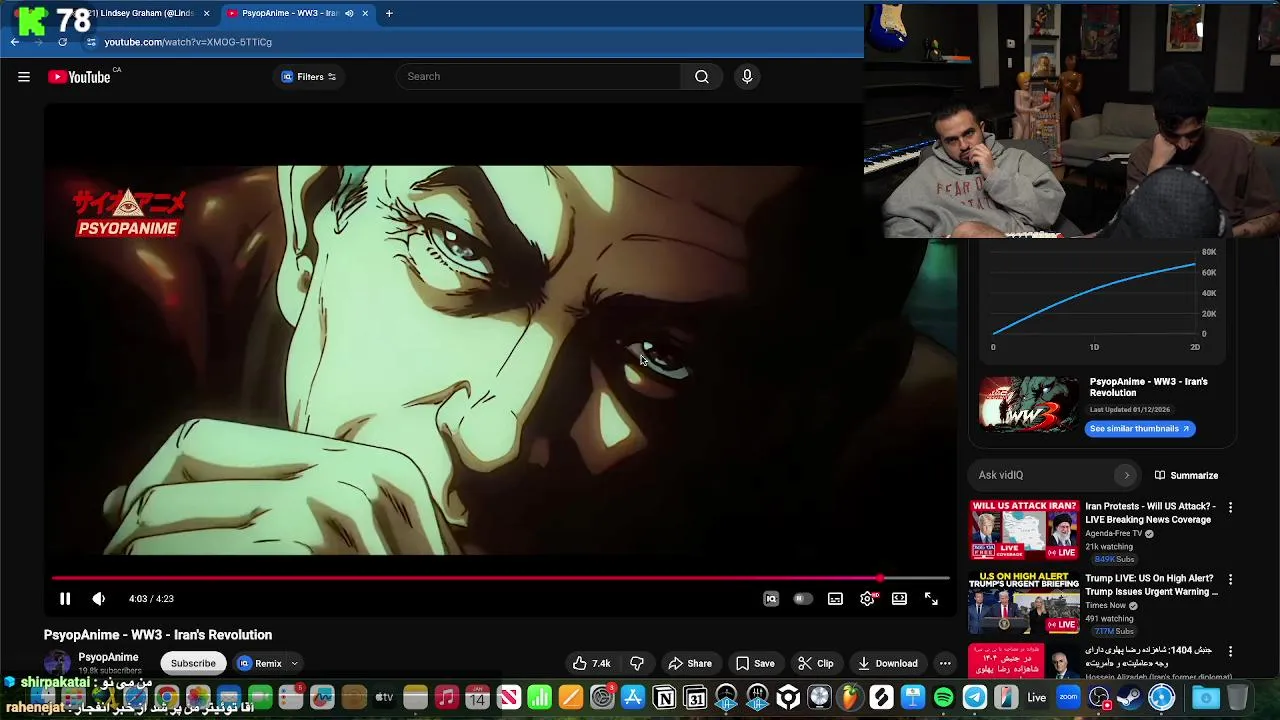Open Downloads folder in the Dock
The height and width of the screenshot is (720, 1280).
pyautogui.click(x=1206, y=698)
